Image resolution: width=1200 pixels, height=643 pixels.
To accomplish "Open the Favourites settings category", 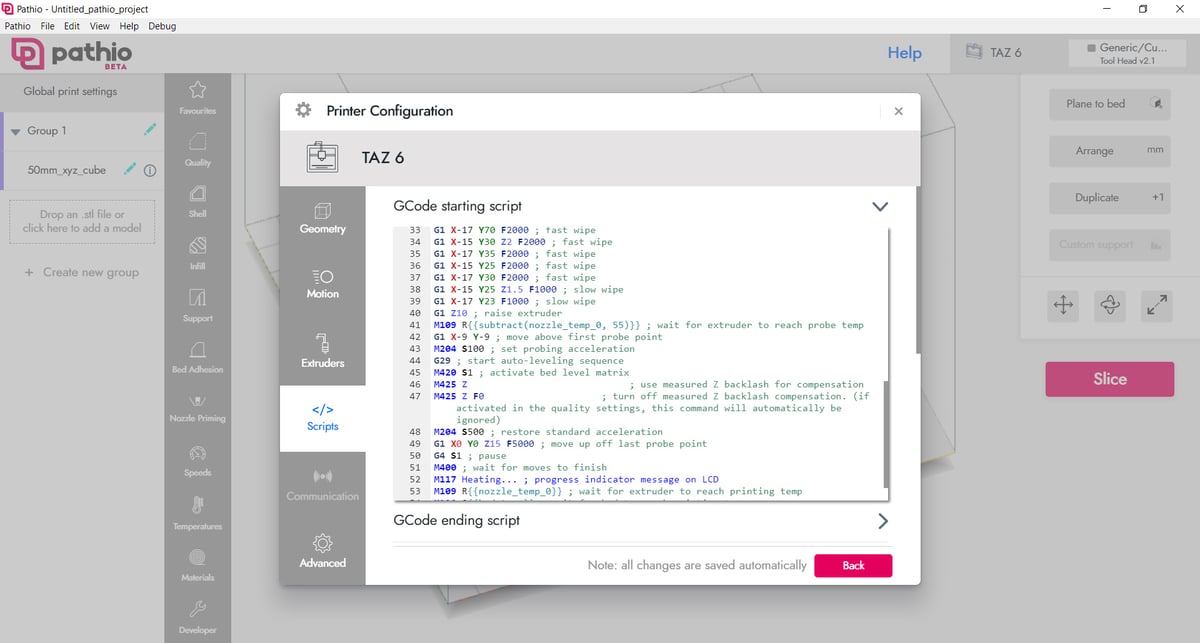I will [x=197, y=98].
